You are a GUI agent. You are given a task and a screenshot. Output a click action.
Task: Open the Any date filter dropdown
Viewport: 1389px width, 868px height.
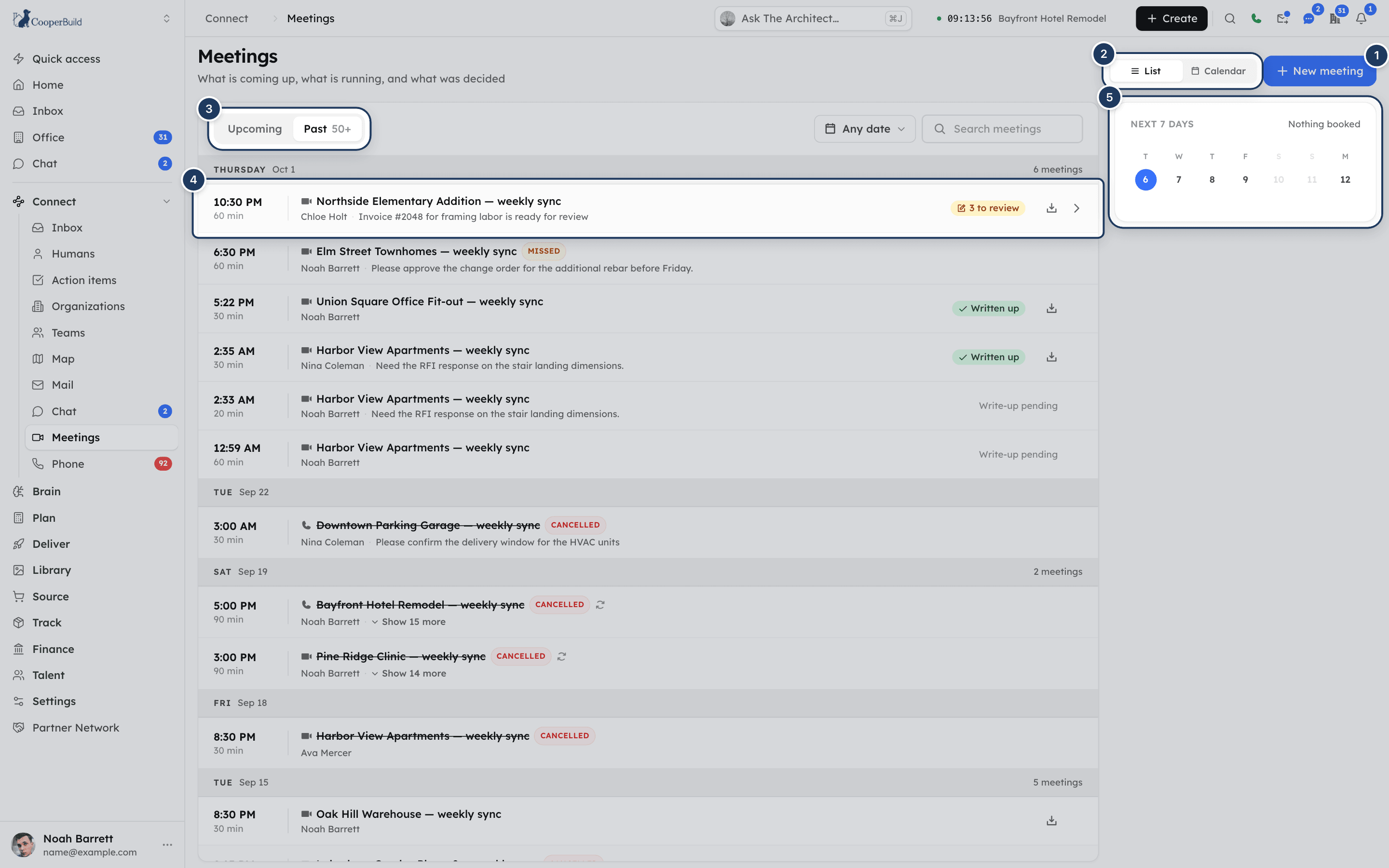[864, 129]
